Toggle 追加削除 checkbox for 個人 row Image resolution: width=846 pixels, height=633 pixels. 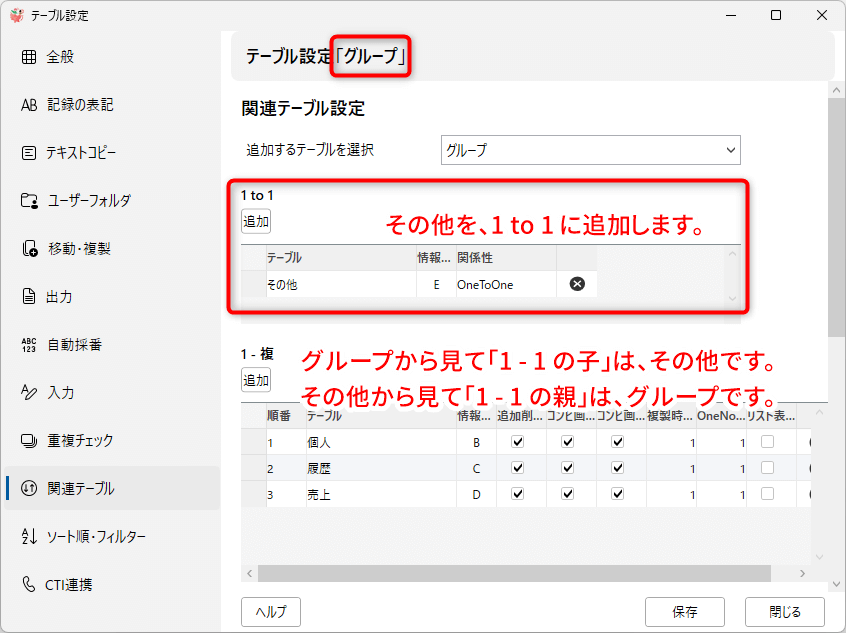(518, 442)
